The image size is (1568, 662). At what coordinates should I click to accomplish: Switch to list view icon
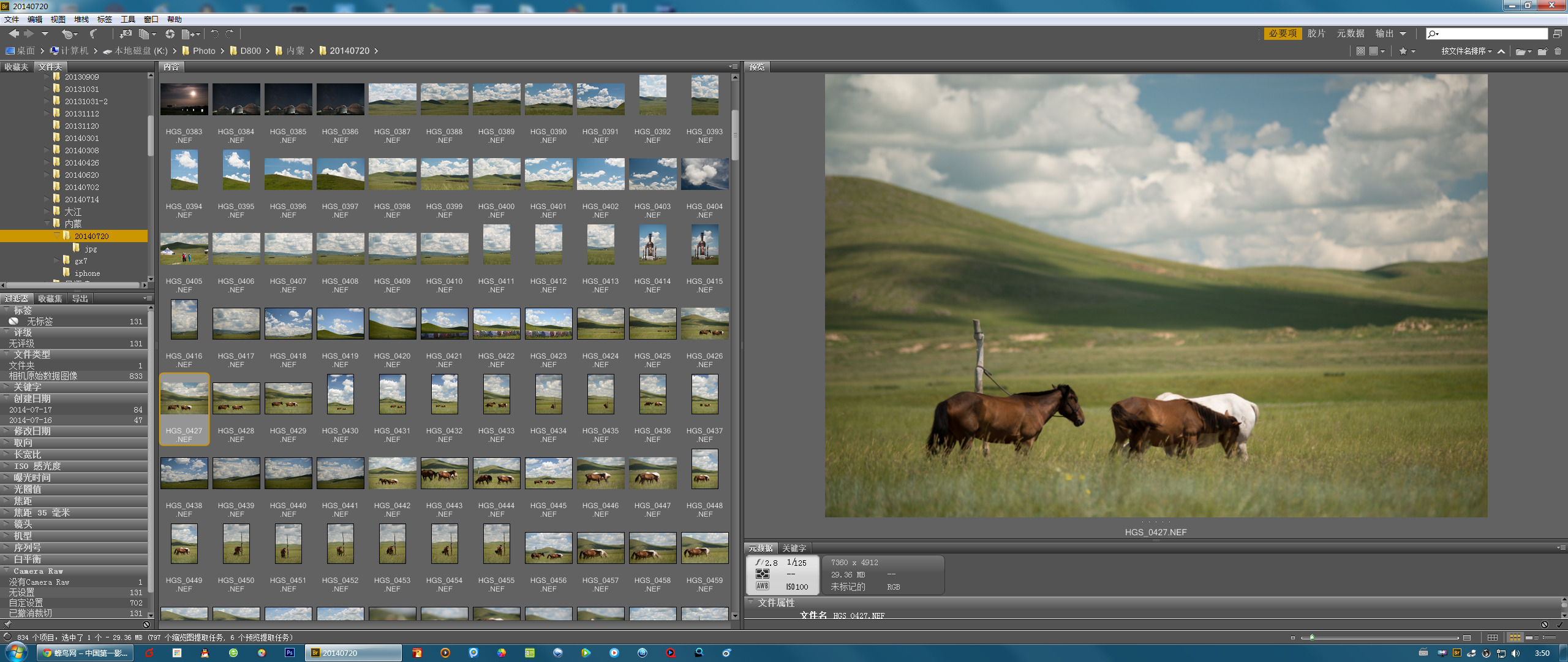[x=1549, y=637]
